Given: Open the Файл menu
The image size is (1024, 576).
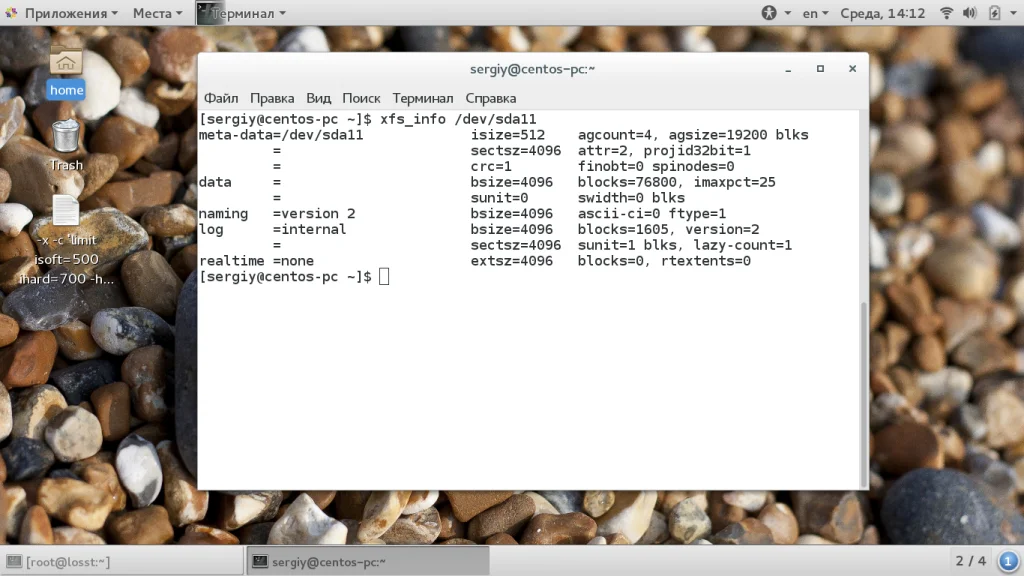Looking at the screenshot, I should click(221, 98).
